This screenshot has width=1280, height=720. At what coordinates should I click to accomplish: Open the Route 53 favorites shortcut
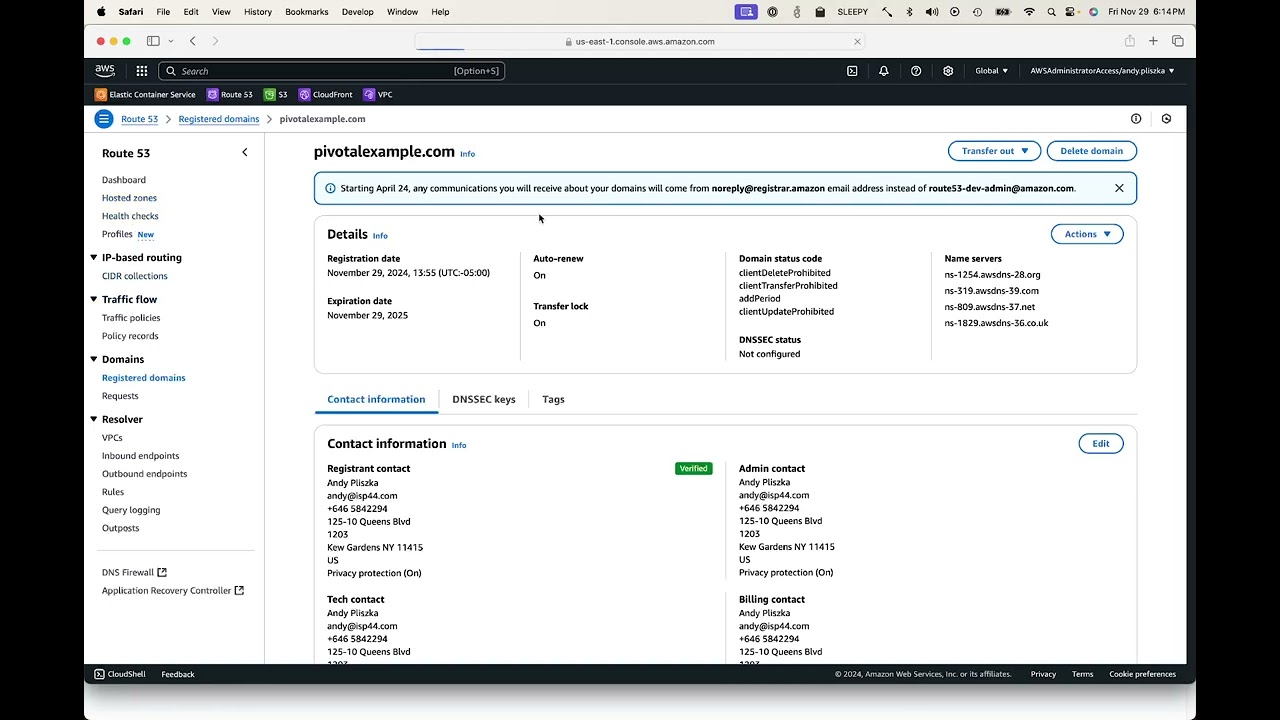coord(230,94)
